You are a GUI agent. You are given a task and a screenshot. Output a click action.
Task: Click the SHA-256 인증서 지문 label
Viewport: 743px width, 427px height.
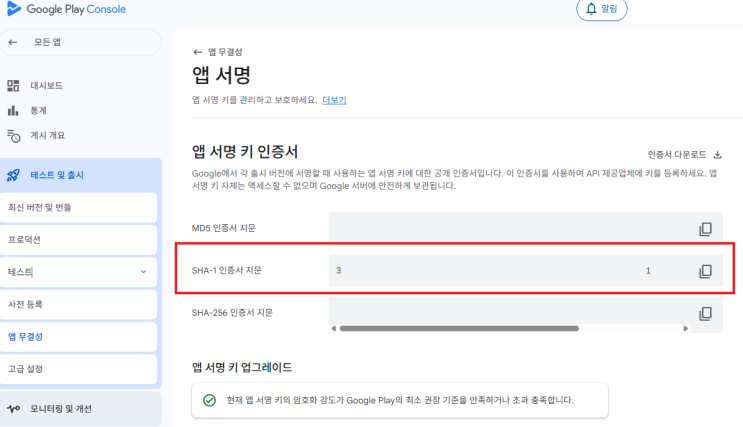tap(232, 312)
